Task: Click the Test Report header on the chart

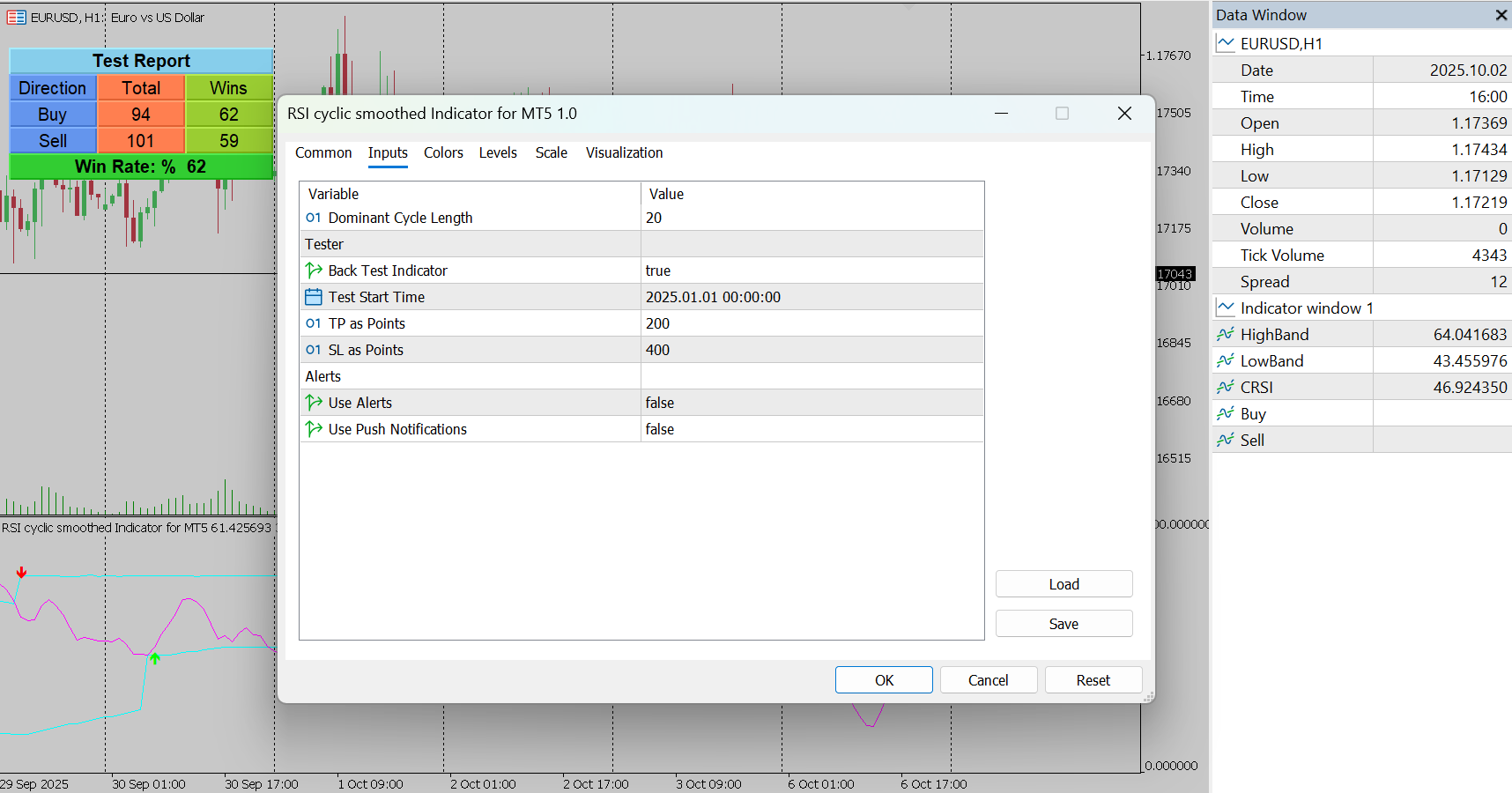Action: click(x=141, y=61)
